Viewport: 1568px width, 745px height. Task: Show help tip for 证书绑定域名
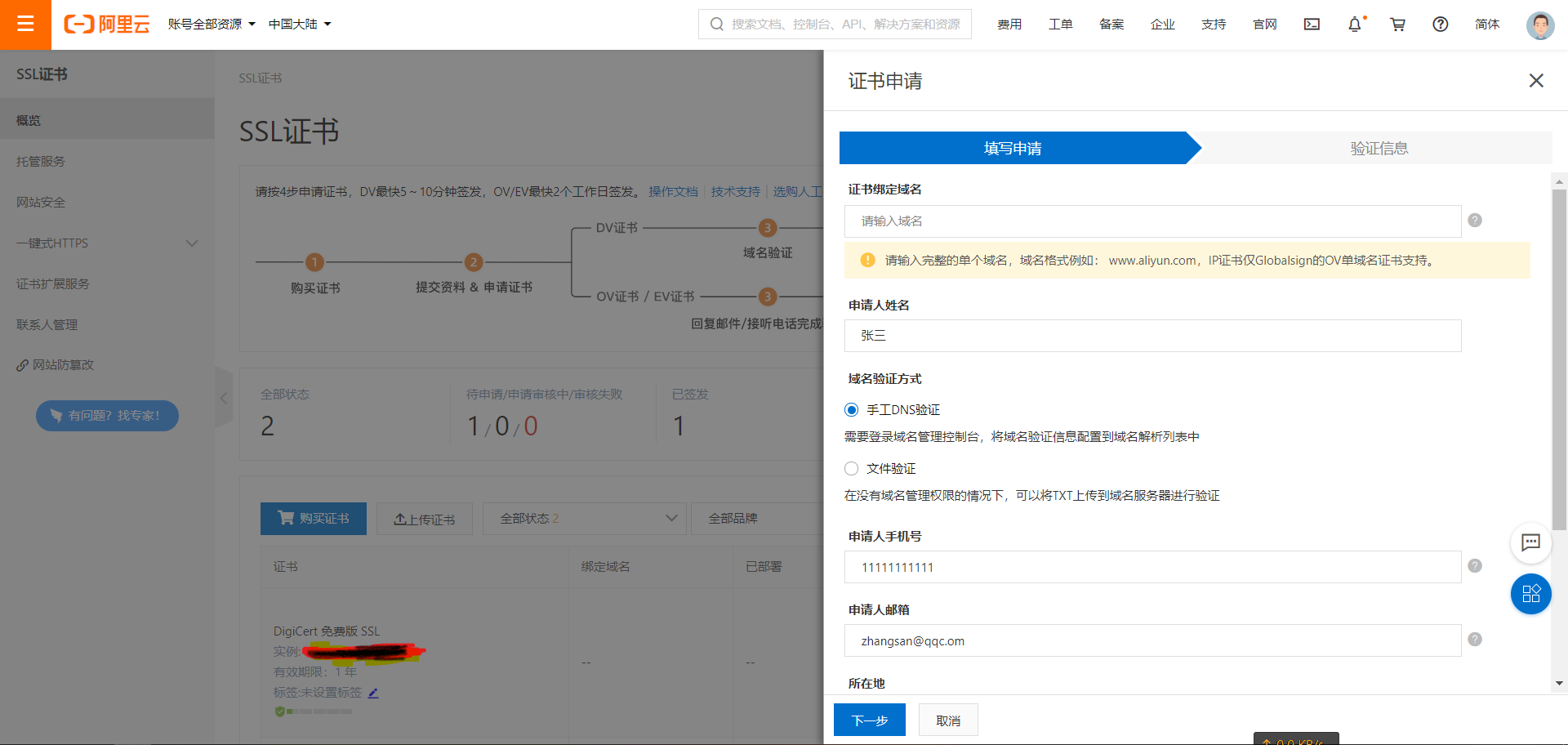coord(1475,221)
